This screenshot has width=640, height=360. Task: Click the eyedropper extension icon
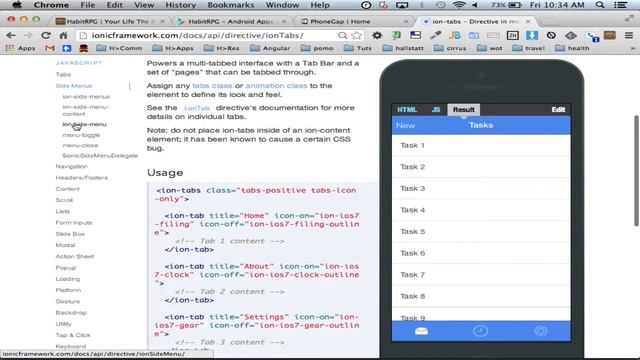(x=435, y=36)
